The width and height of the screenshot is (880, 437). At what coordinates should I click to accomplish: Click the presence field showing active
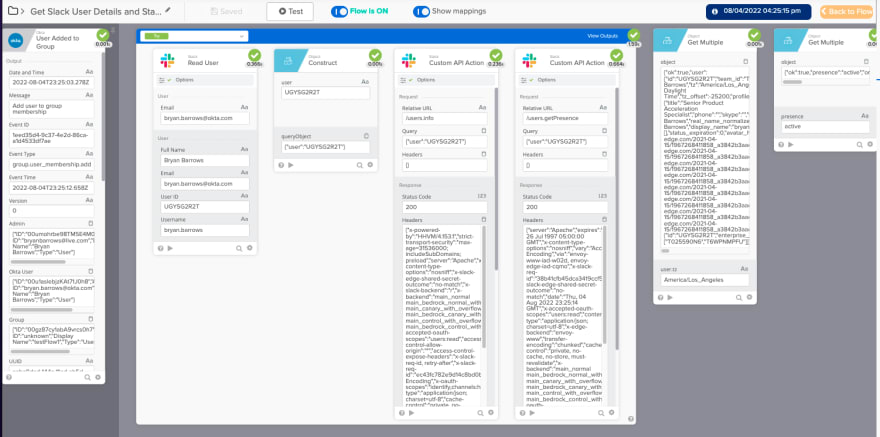click(x=826, y=127)
